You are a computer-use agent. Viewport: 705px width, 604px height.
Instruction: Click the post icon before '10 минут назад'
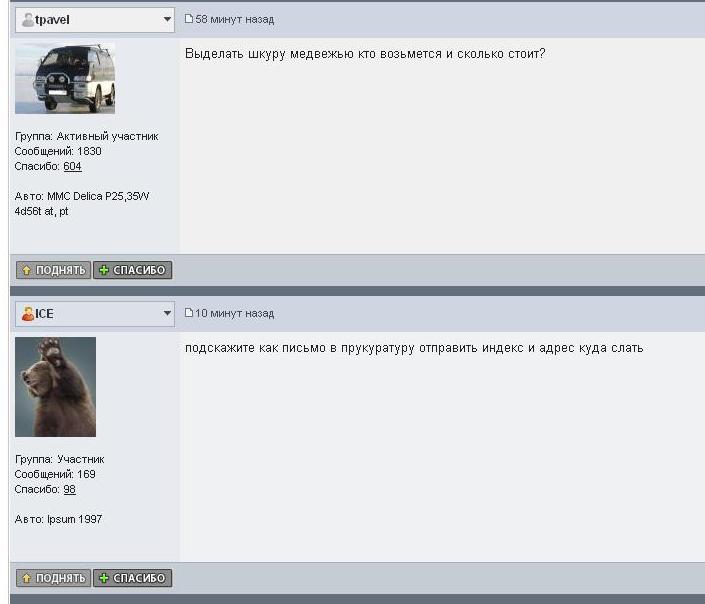pos(190,313)
